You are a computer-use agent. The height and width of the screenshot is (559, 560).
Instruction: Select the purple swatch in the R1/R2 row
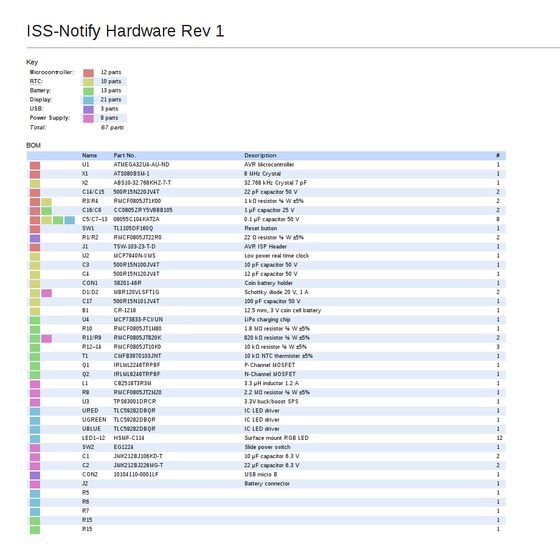[x=35, y=238]
